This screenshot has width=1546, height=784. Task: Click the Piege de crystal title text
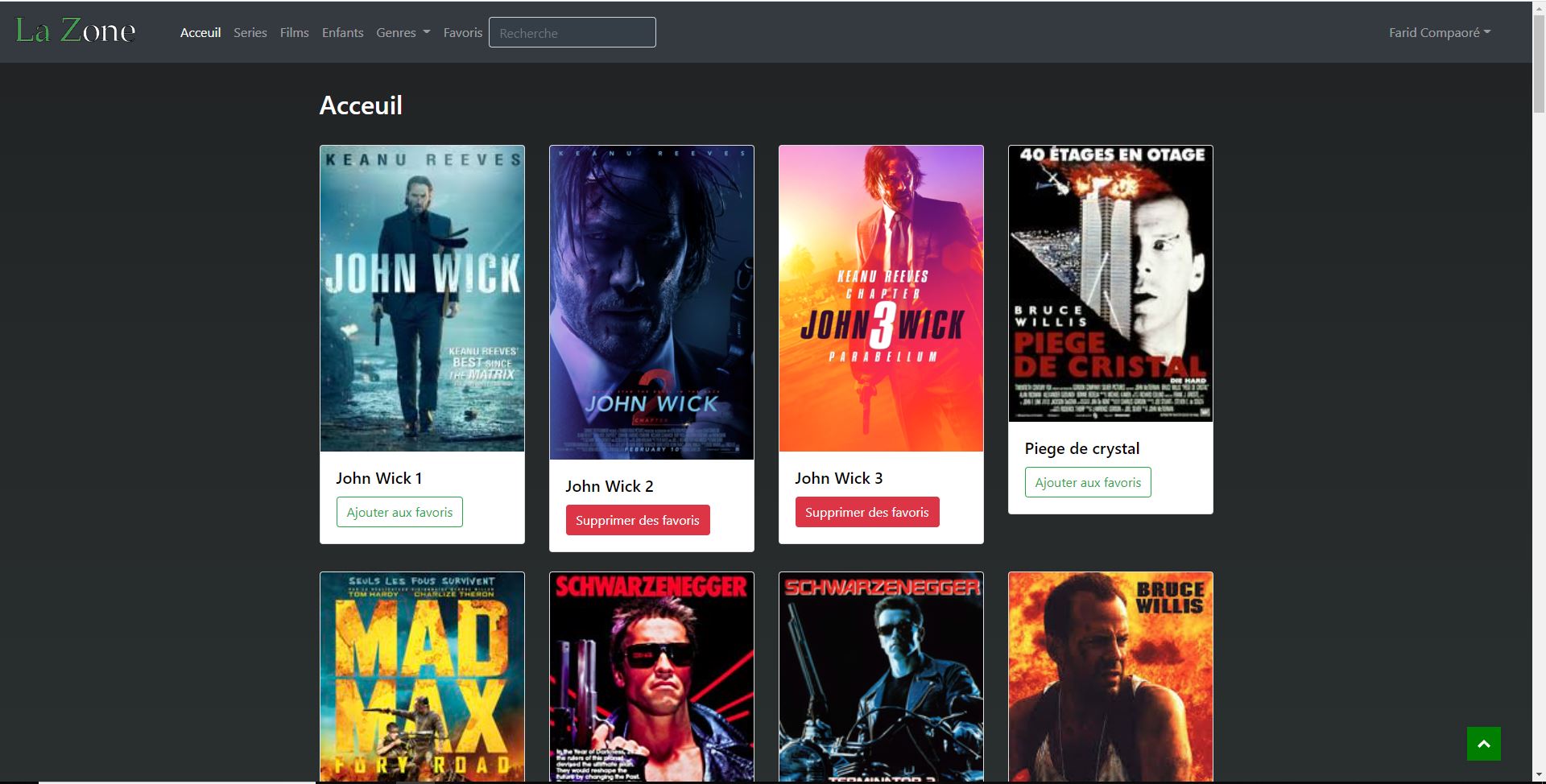(1082, 448)
